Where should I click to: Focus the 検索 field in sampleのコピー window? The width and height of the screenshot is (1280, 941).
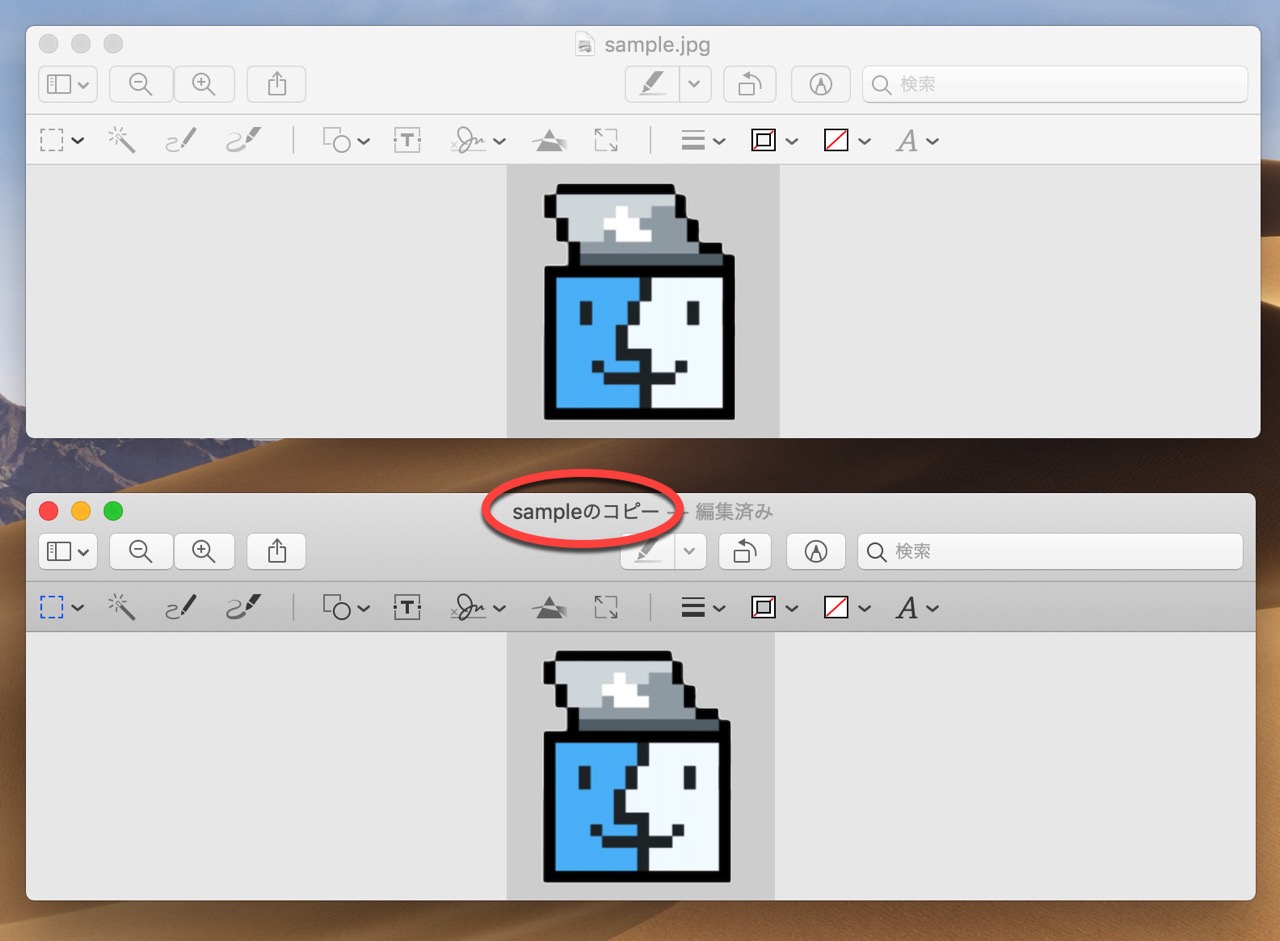pyautogui.click(x=1051, y=551)
